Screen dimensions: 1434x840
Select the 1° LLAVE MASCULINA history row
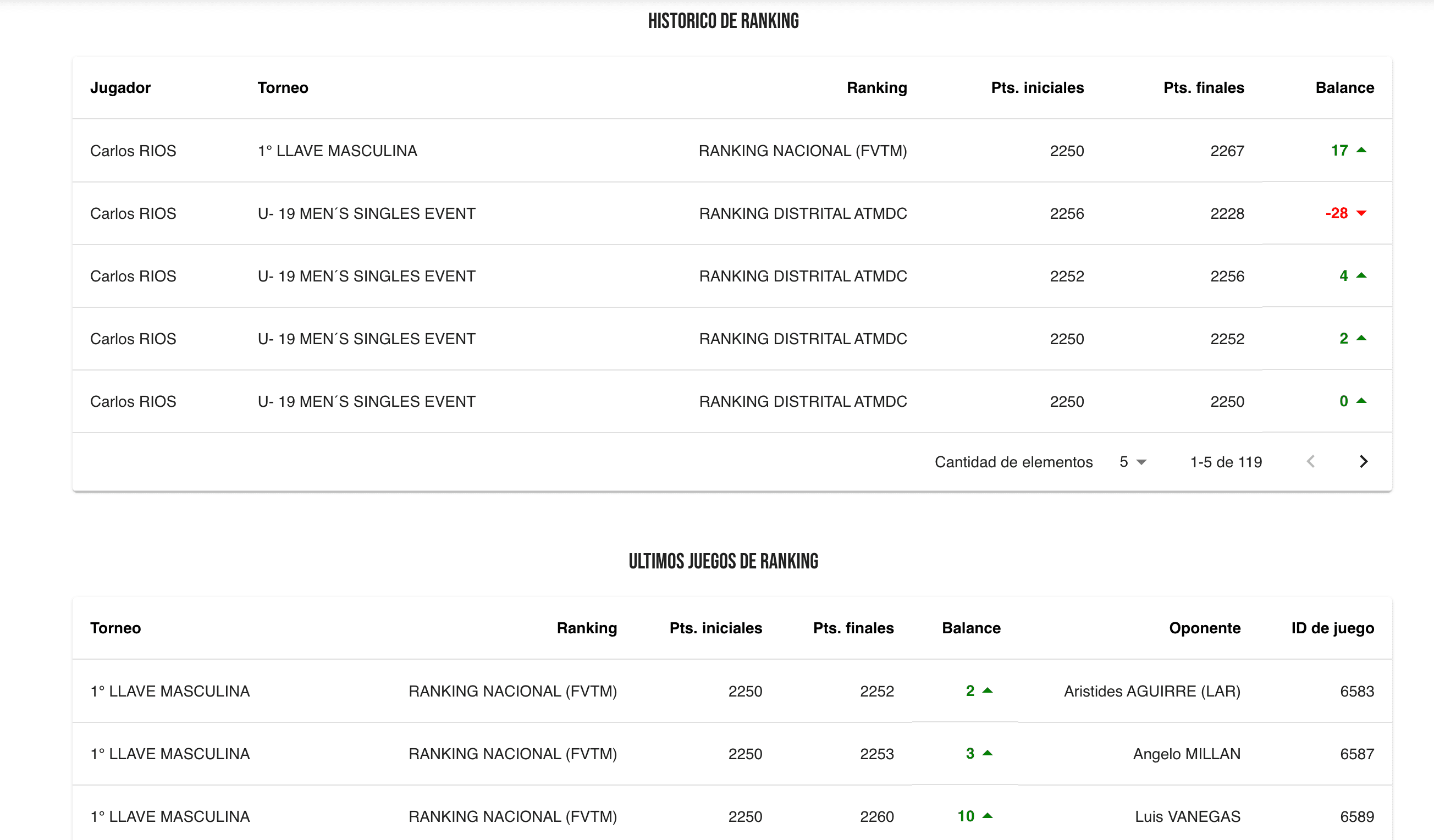pos(337,151)
